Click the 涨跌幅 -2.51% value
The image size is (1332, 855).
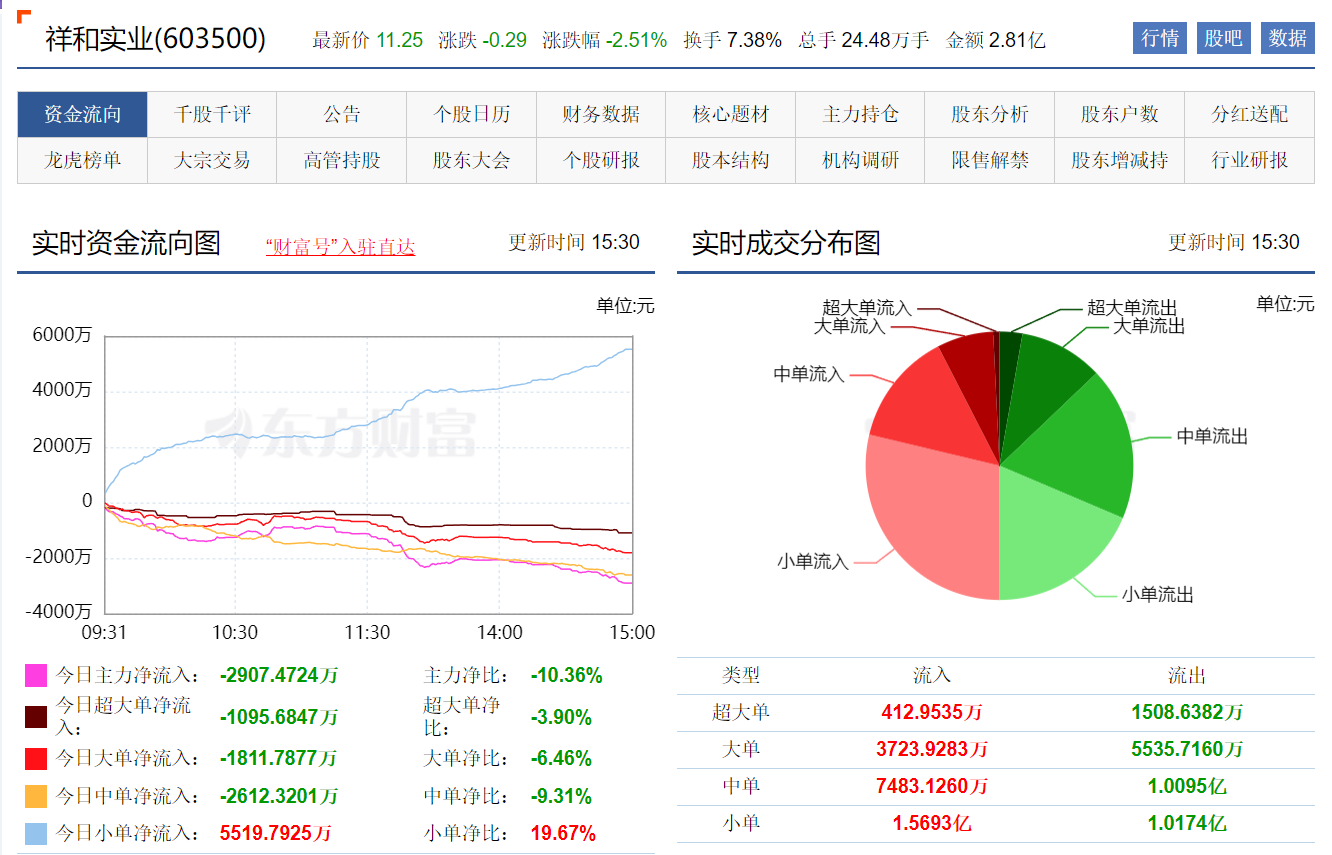pyautogui.click(x=636, y=40)
